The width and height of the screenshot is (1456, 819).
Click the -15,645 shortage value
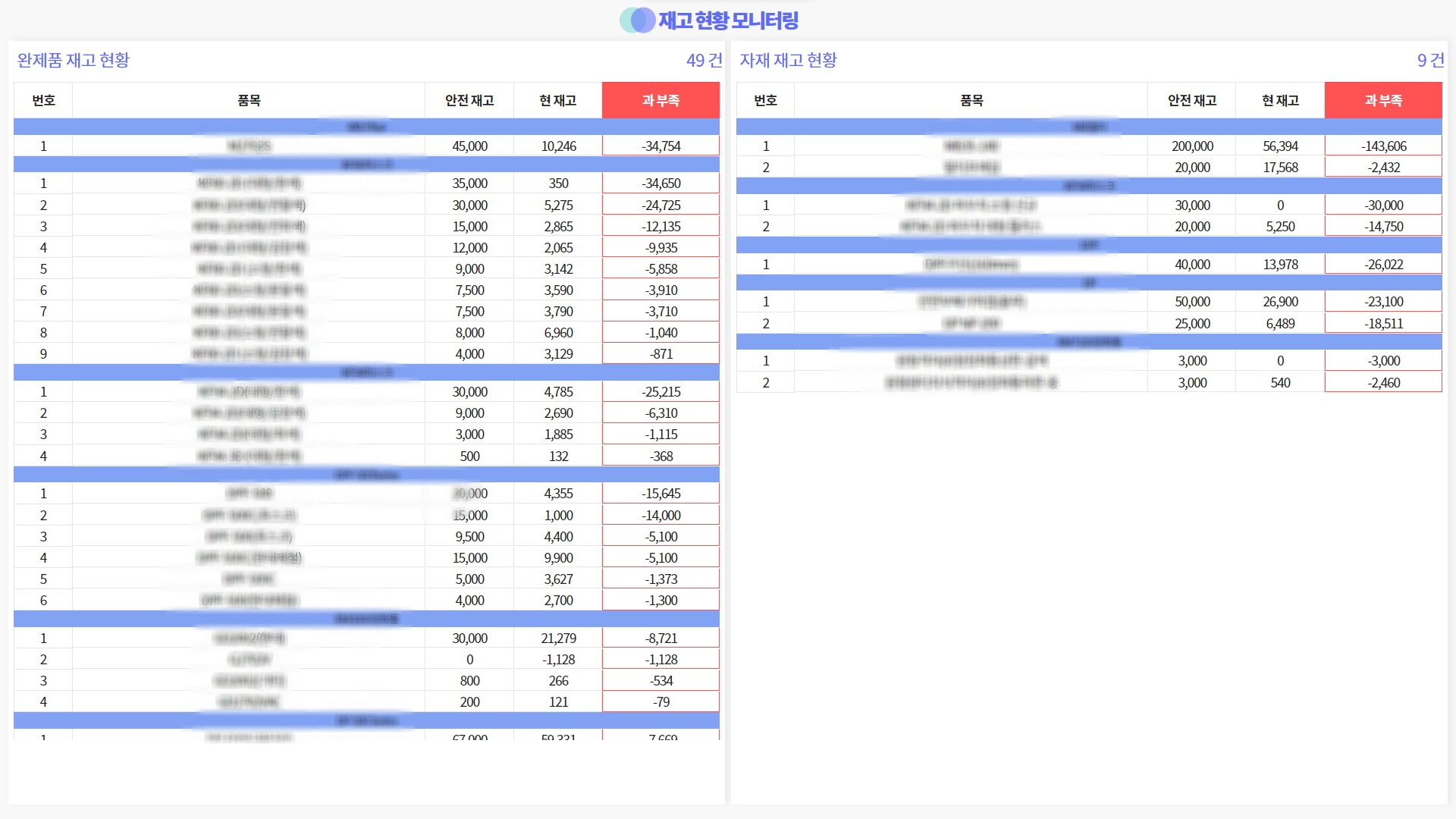pos(661,493)
